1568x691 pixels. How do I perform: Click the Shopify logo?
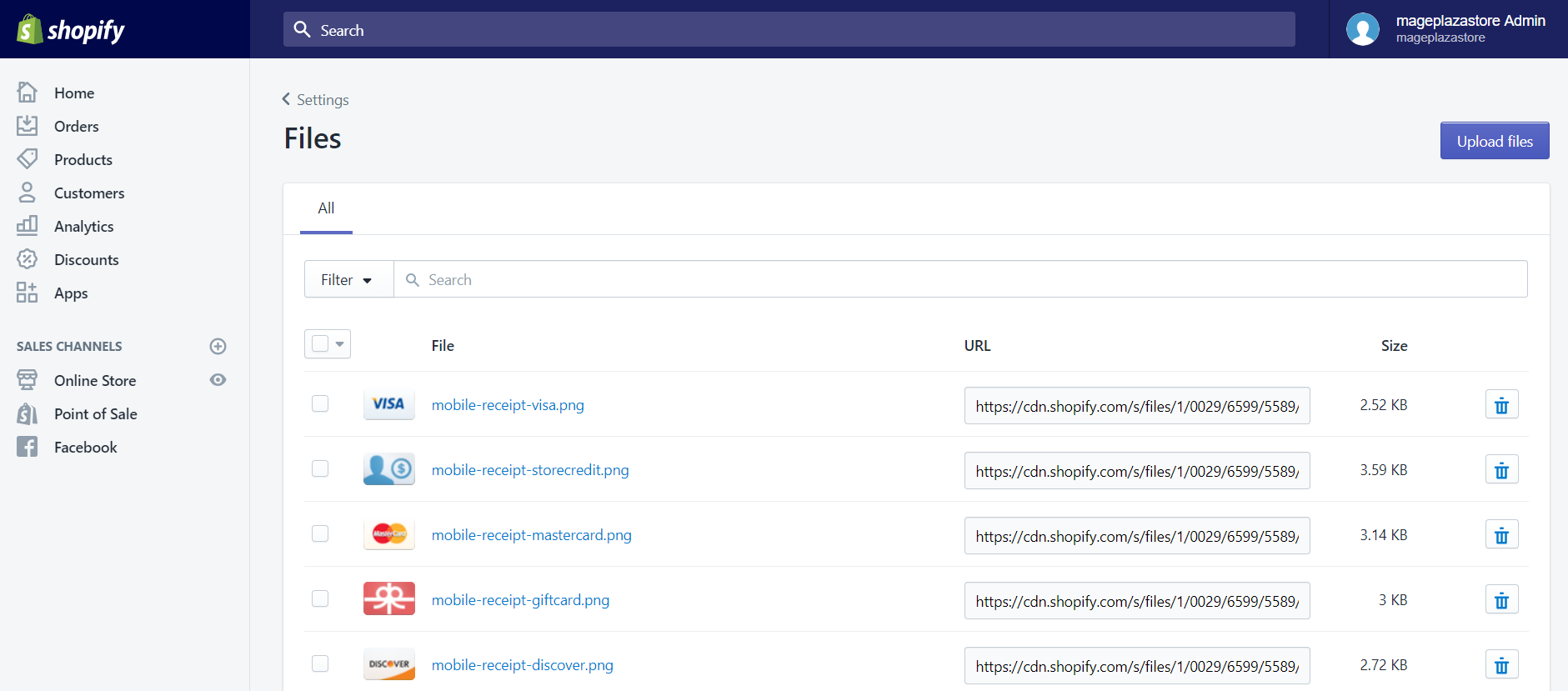[71, 30]
